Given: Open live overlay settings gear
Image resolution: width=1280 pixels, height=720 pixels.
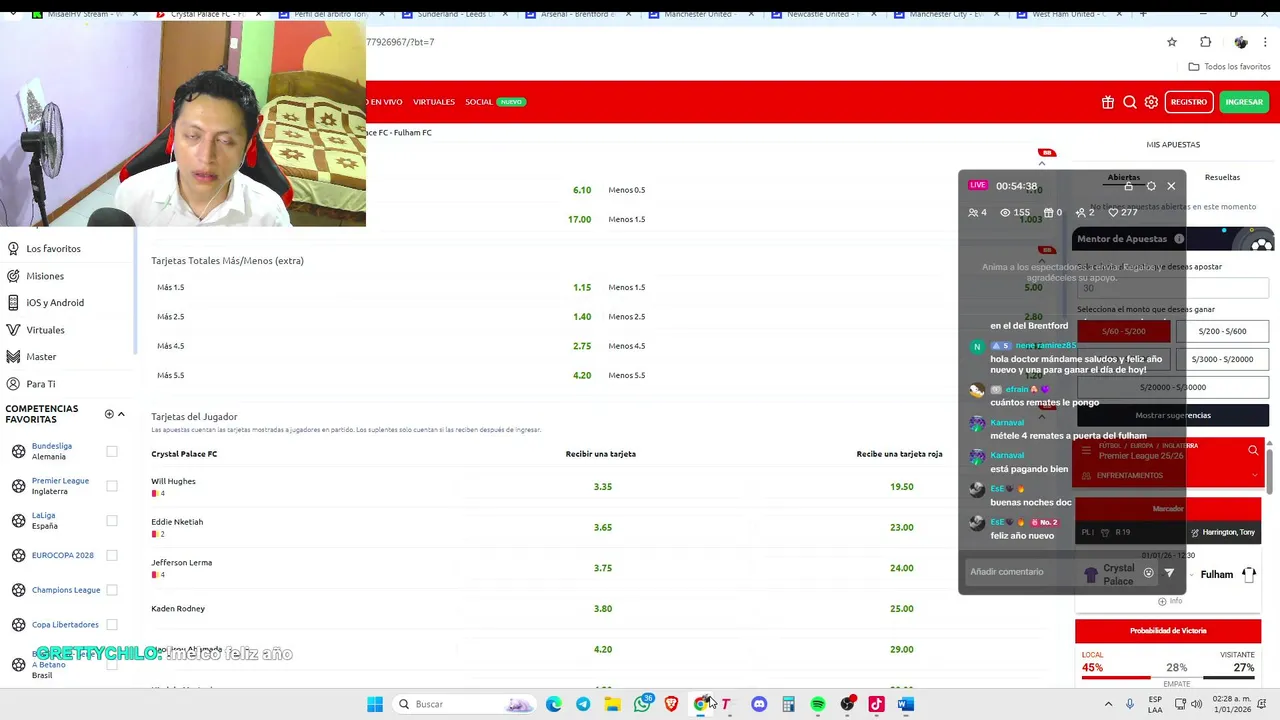Looking at the screenshot, I should 1151,186.
